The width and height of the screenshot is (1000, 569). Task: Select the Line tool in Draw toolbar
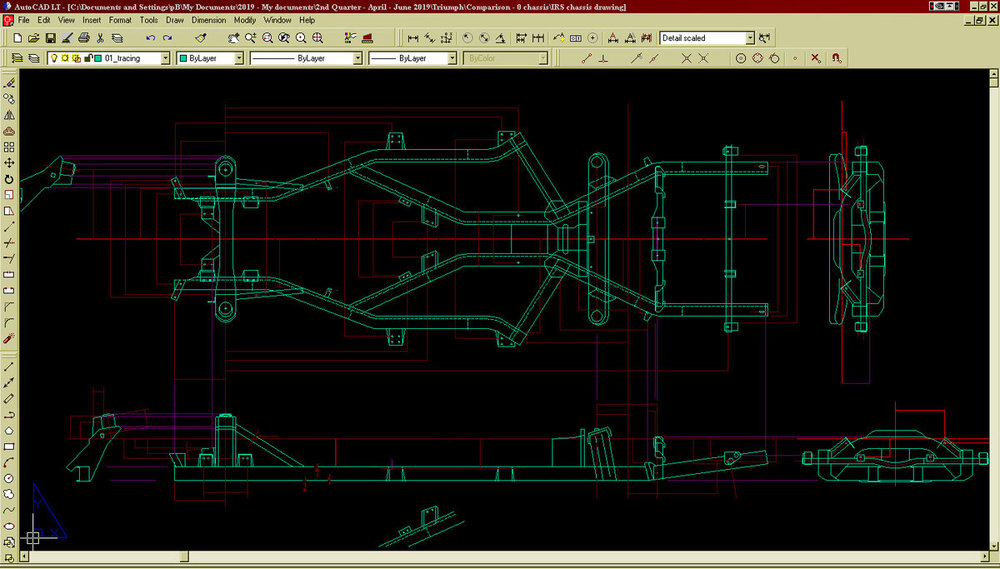(10, 366)
